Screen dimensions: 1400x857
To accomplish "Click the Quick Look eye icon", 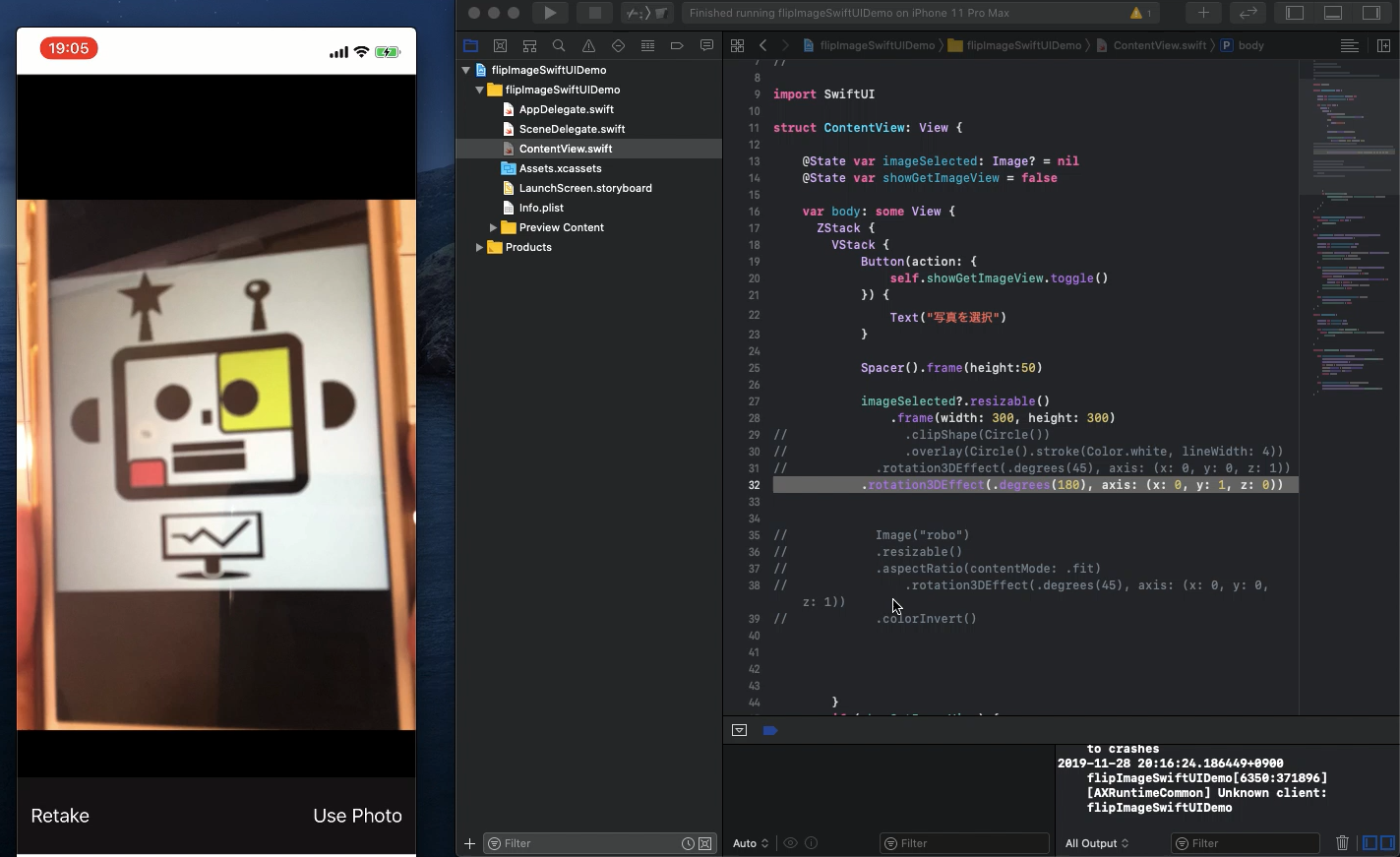I will coord(790,843).
